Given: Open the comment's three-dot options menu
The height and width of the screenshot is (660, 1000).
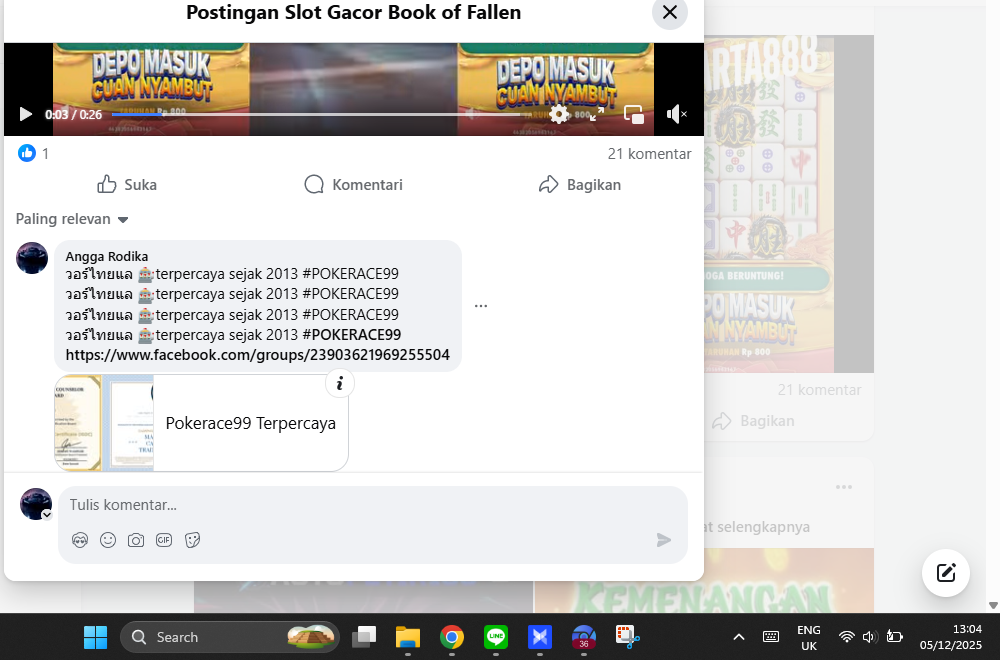Looking at the screenshot, I should (481, 306).
